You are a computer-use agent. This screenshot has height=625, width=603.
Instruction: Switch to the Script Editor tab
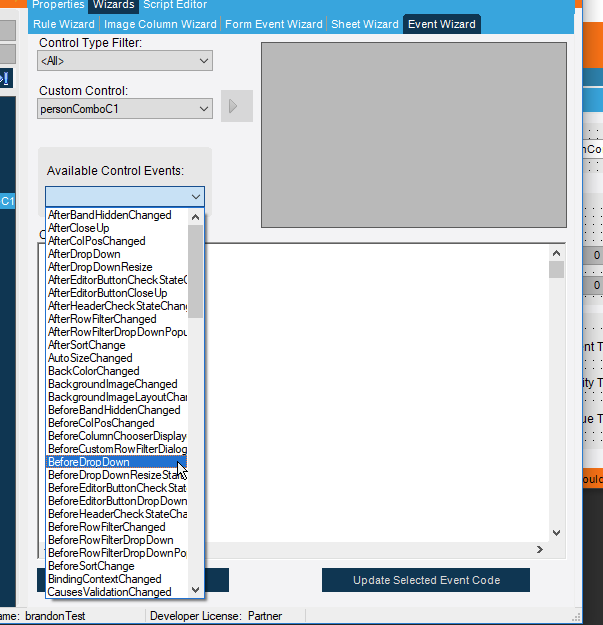pyautogui.click(x=175, y=5)
